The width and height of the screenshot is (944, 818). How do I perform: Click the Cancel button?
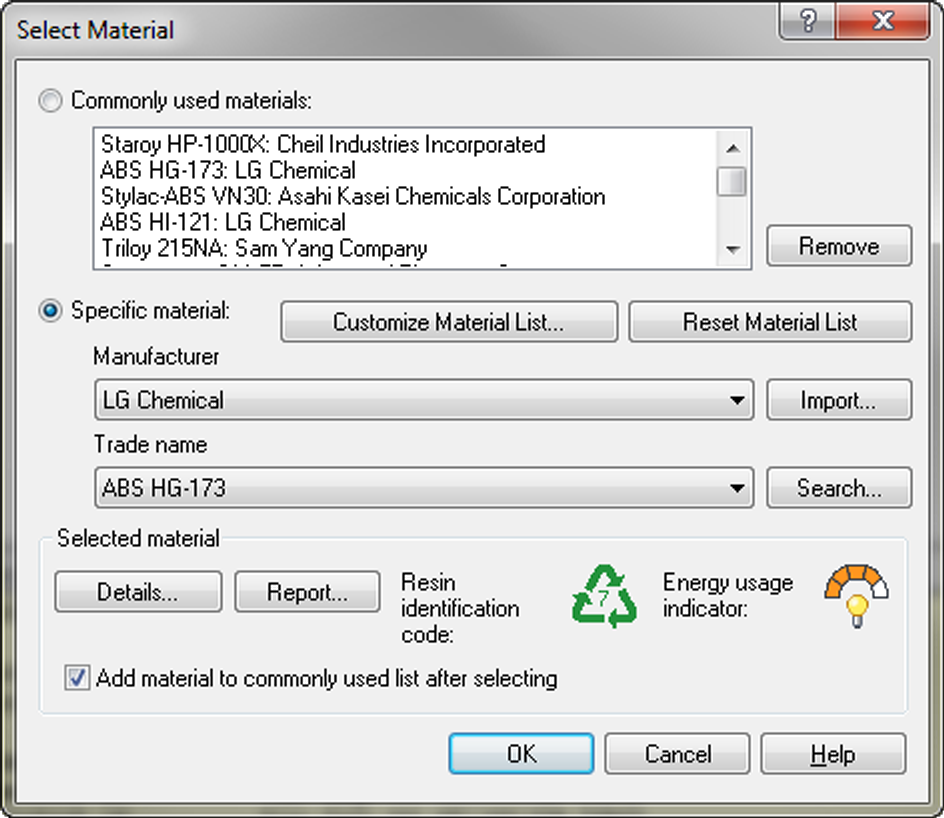[x=677, y=754]
